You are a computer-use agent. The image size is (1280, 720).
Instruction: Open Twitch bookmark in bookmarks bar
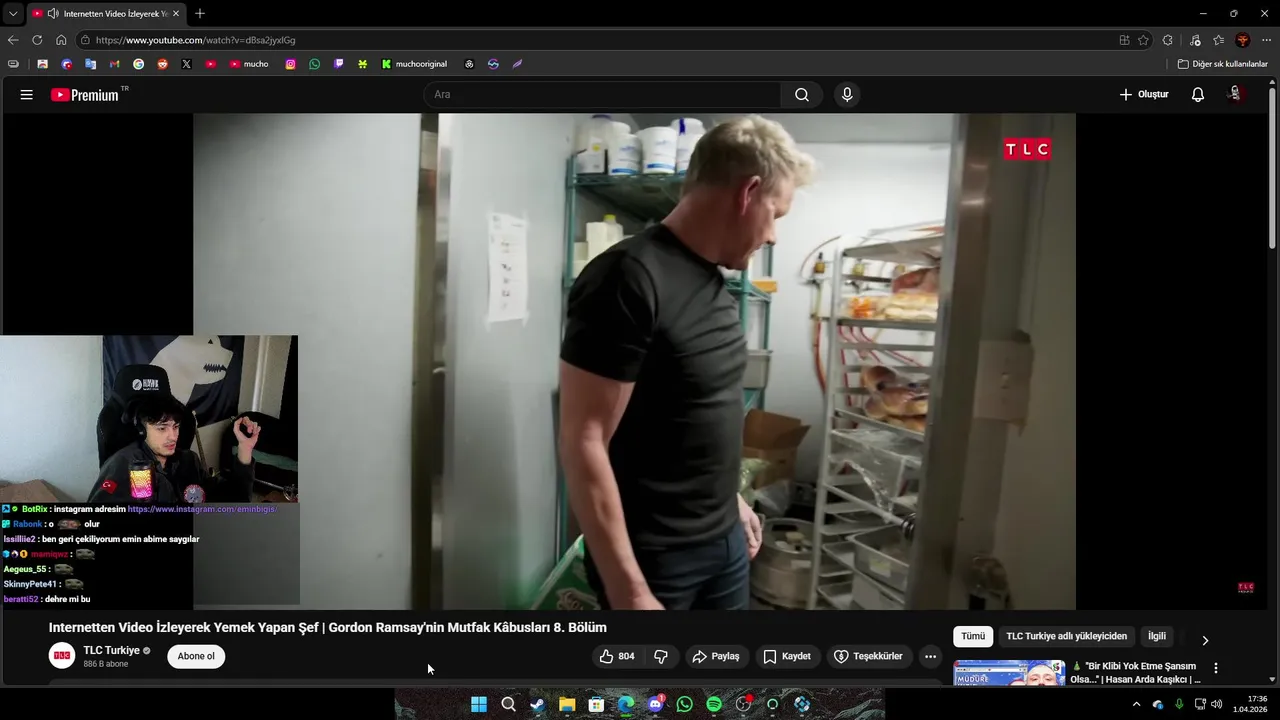tap(339, 64)
